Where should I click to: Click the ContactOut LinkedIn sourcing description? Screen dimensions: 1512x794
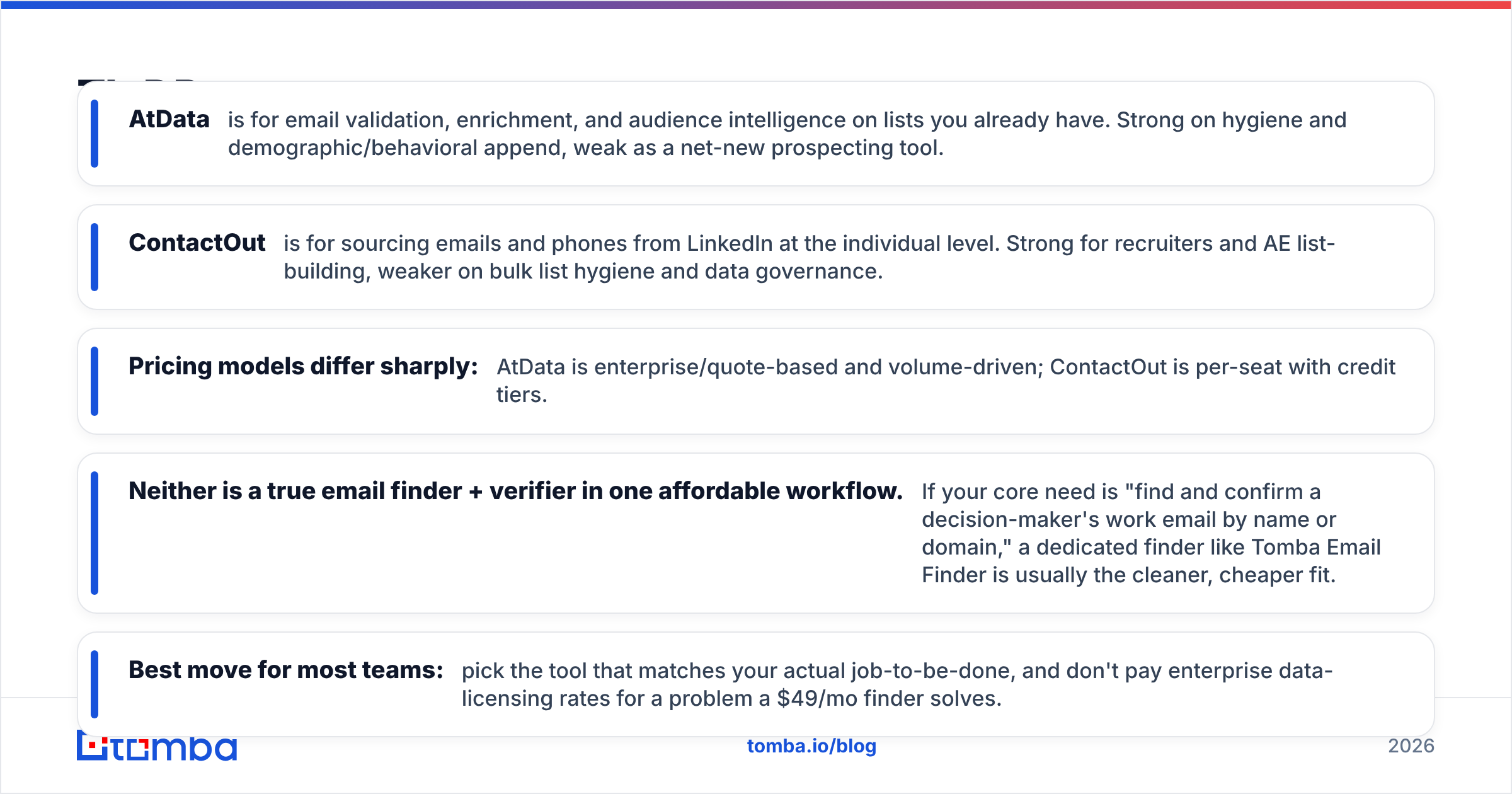[x=809, y=257]
